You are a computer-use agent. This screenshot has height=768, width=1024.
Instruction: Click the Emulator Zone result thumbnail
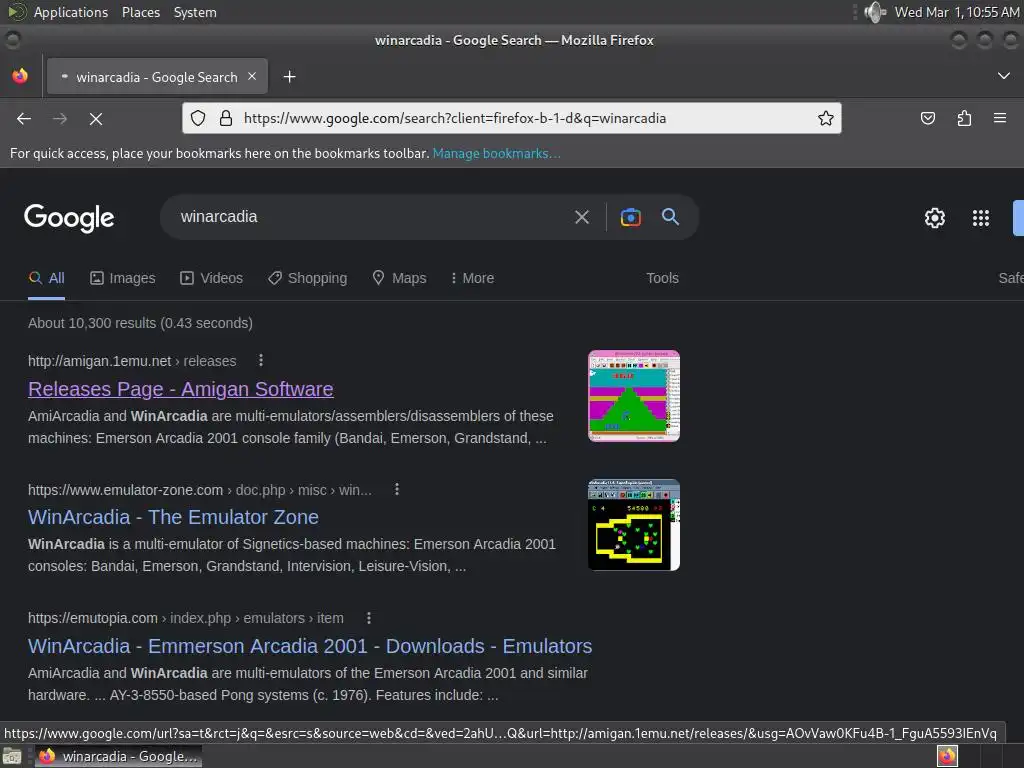coord(633,525)
